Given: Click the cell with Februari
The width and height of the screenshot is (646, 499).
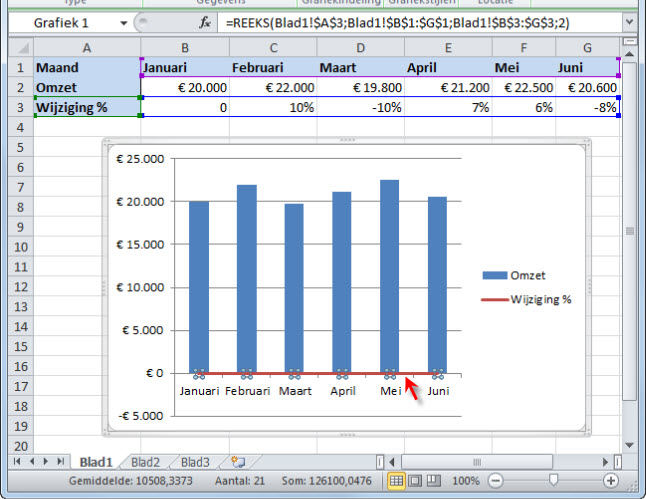Looking at the screenshot, I should point(273,67).
